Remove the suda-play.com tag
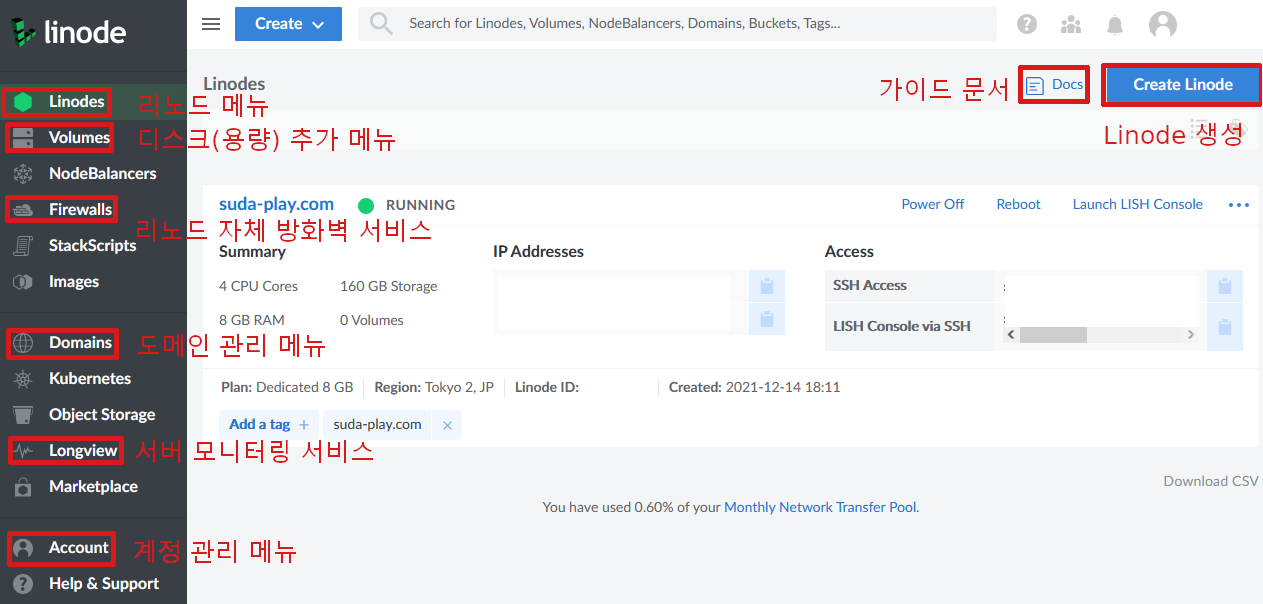1263x604 pixels. tap(447, 425)
